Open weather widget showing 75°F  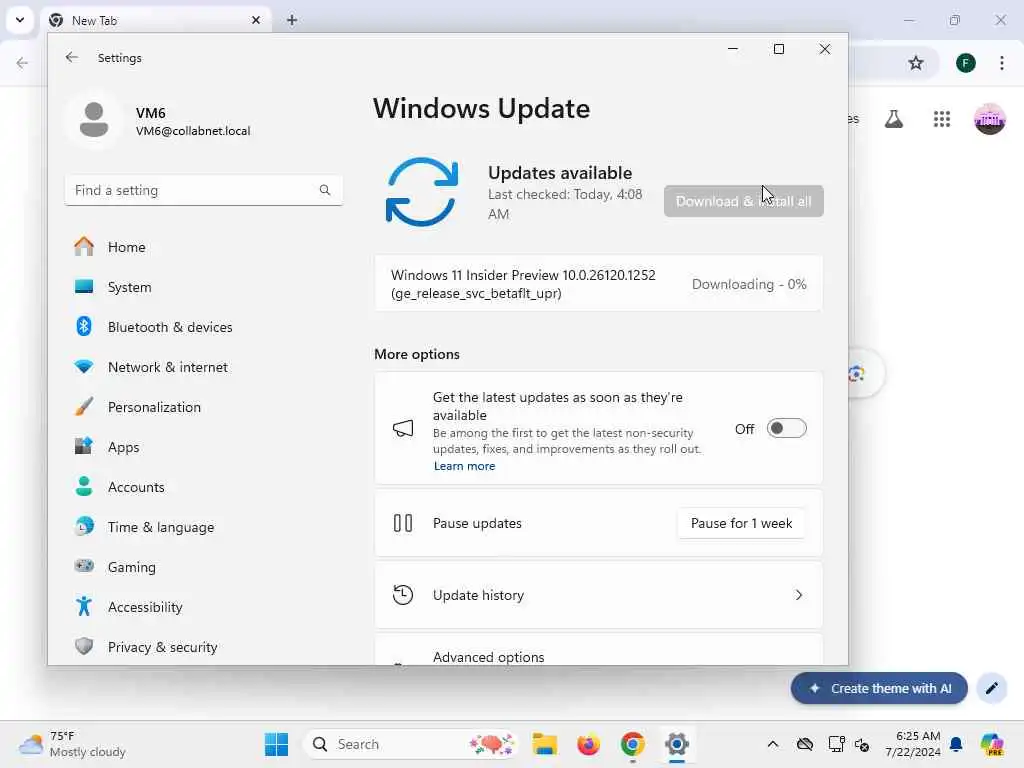click(x=73, y=744)
